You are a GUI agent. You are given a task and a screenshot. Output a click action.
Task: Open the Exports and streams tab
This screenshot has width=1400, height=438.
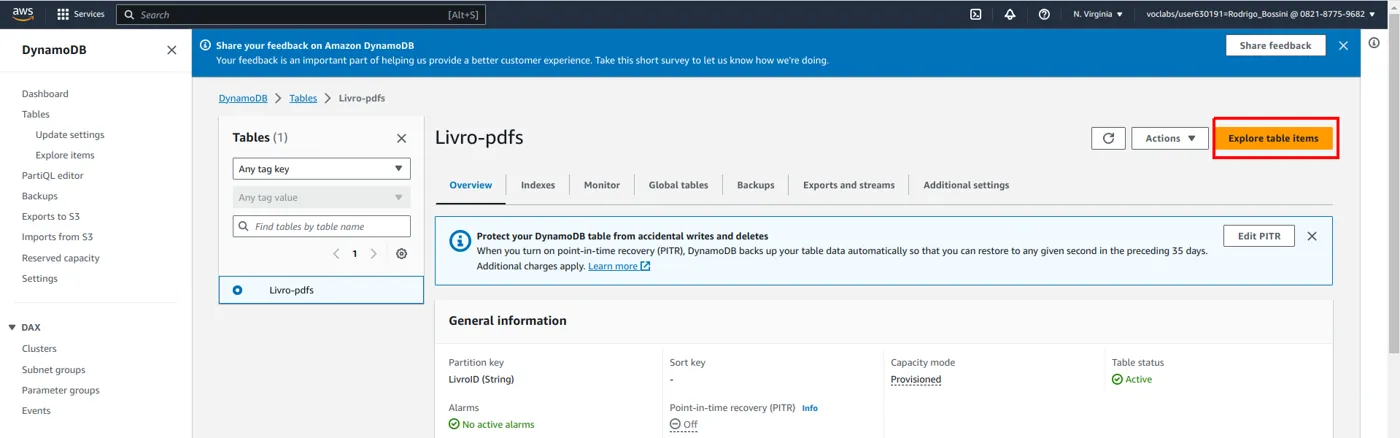click(849, 185)
